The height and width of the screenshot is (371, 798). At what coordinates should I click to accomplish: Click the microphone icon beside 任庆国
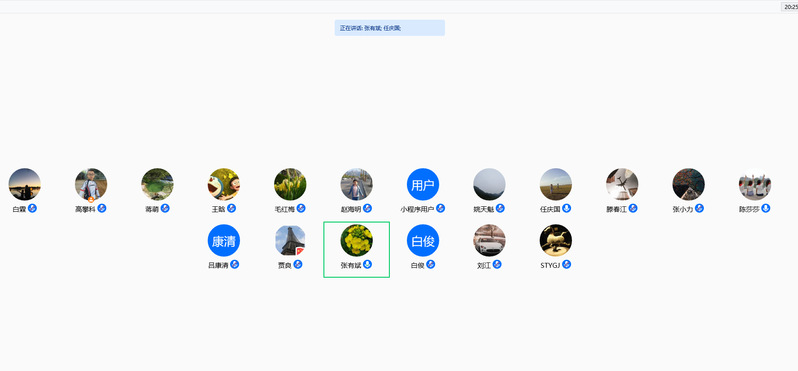566,208
